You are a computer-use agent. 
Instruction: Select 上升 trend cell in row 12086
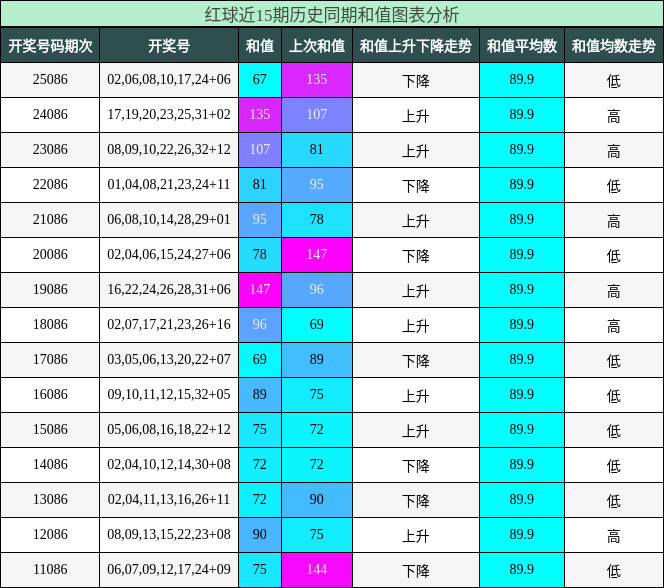[416, 535]
